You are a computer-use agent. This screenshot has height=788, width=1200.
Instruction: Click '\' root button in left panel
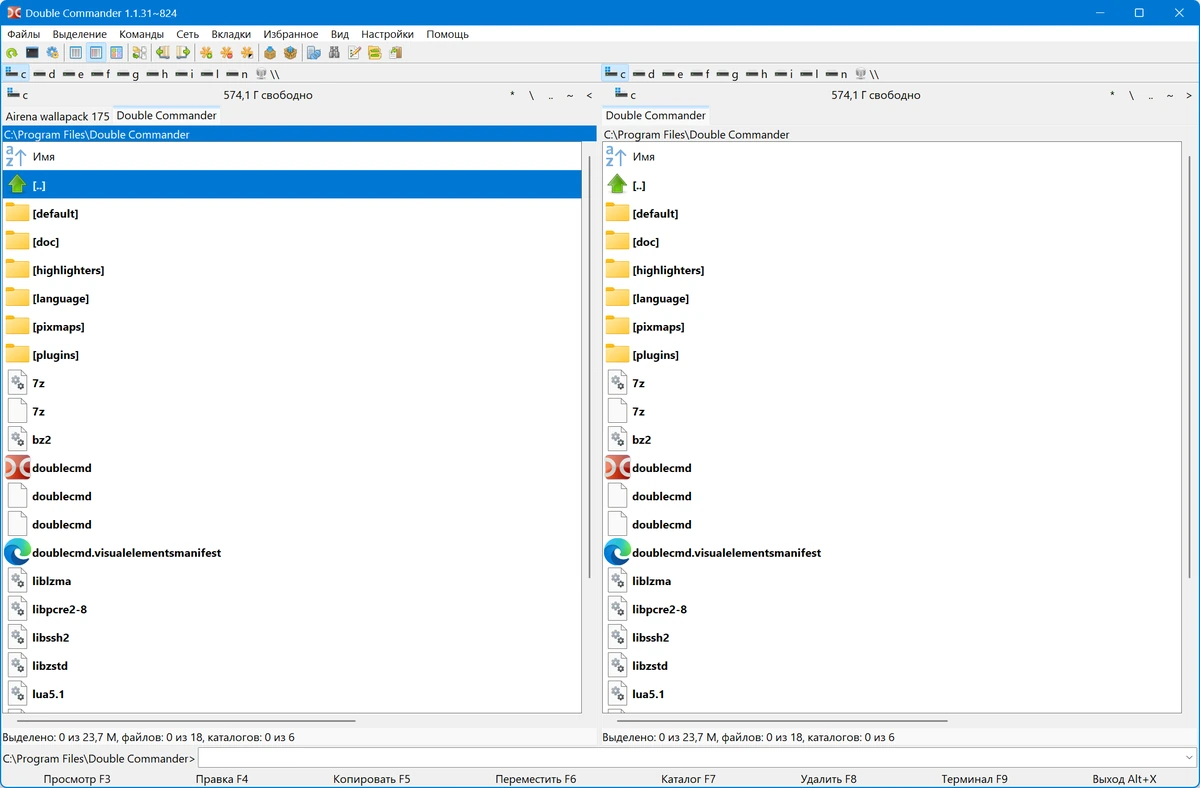click(x=532, y=95)
